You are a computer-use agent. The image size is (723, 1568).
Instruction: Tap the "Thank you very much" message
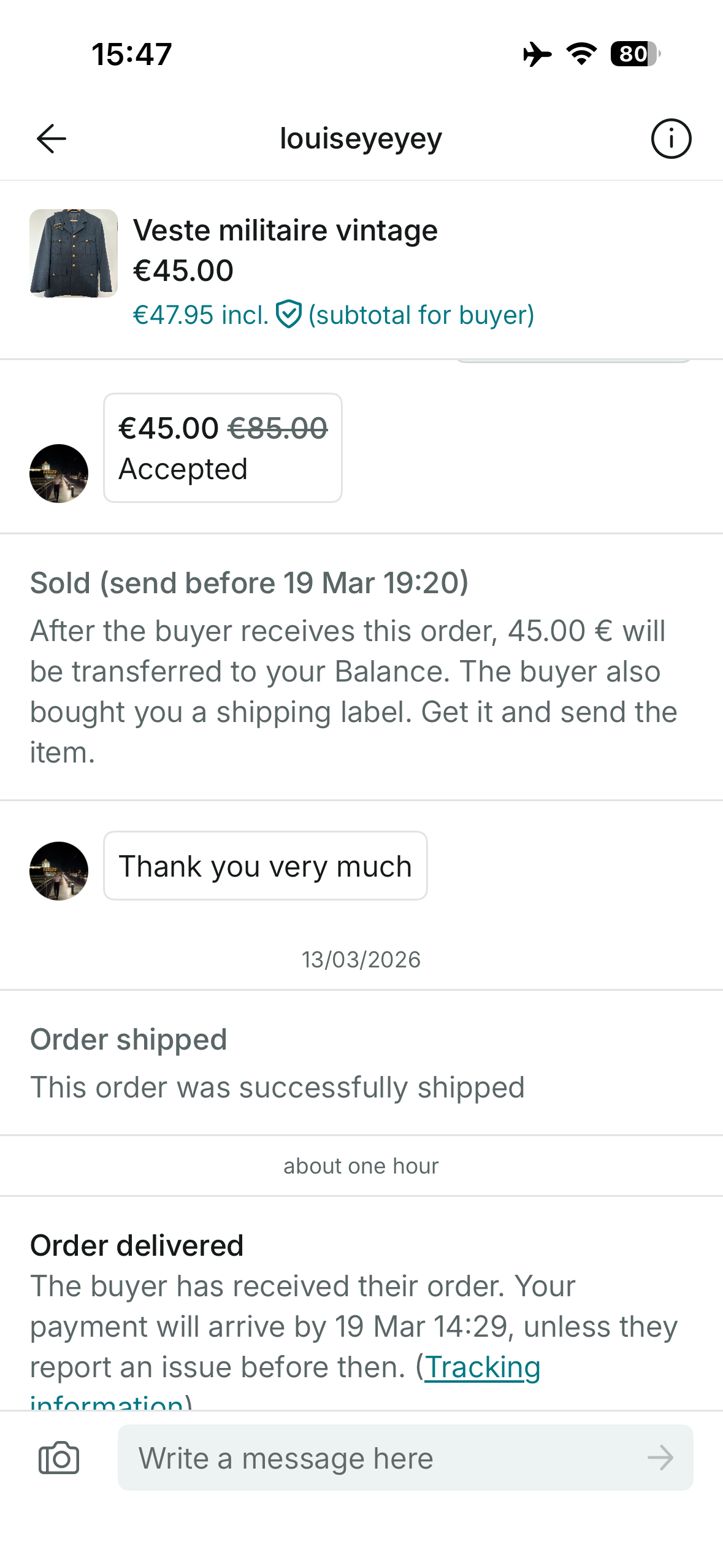(x=265, y=866)
